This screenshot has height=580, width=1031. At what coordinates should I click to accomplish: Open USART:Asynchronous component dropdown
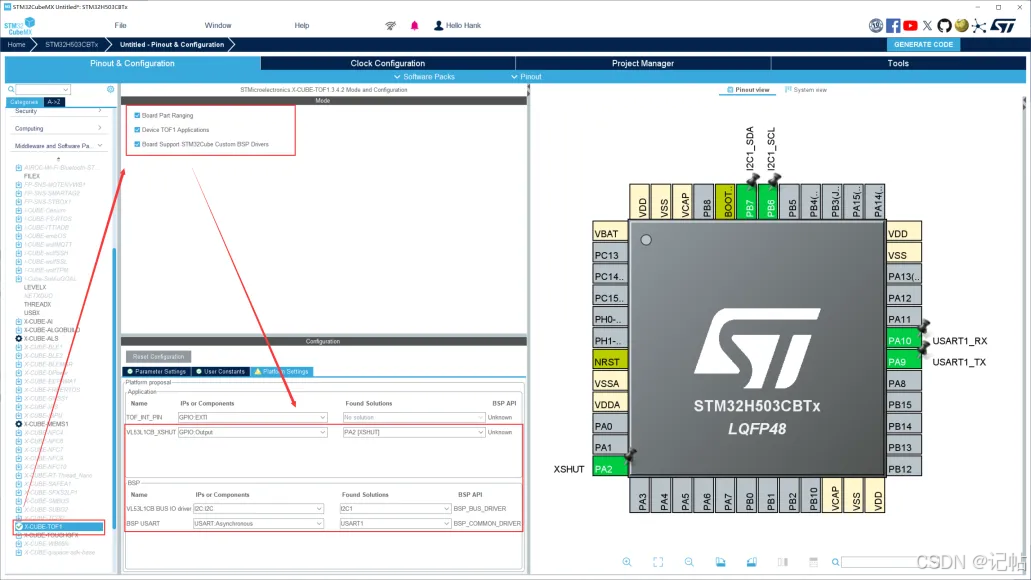click(x=258, y=524)
